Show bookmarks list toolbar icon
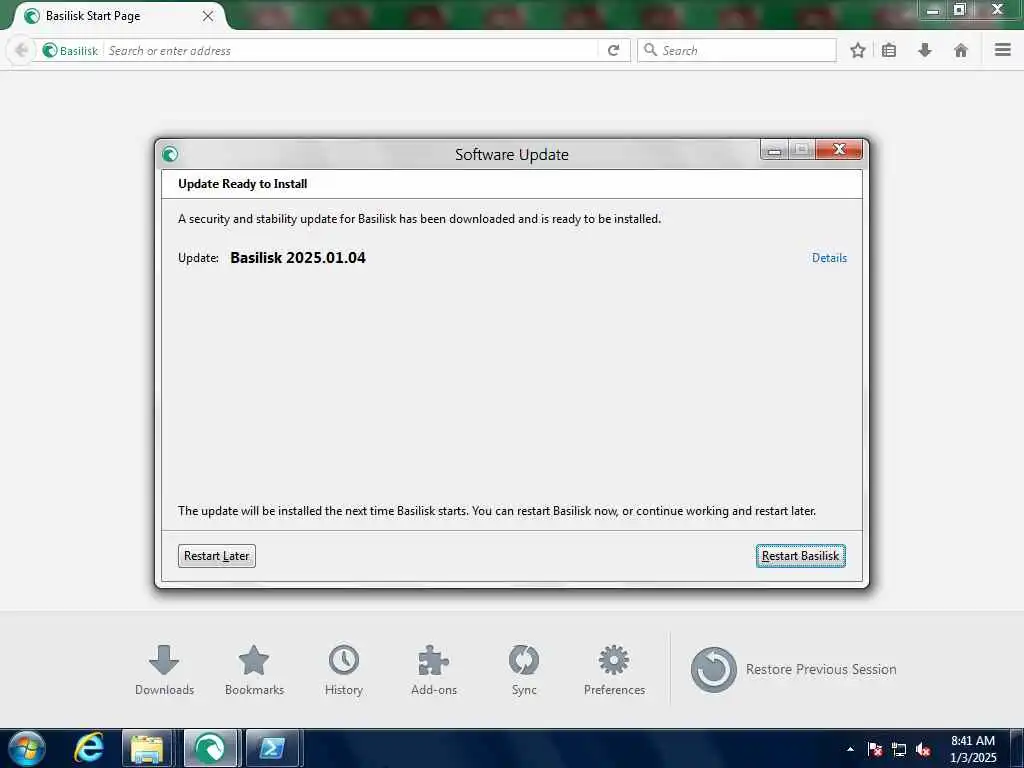Viewport: 1024px width, 768px height. [x=889, y=50]
